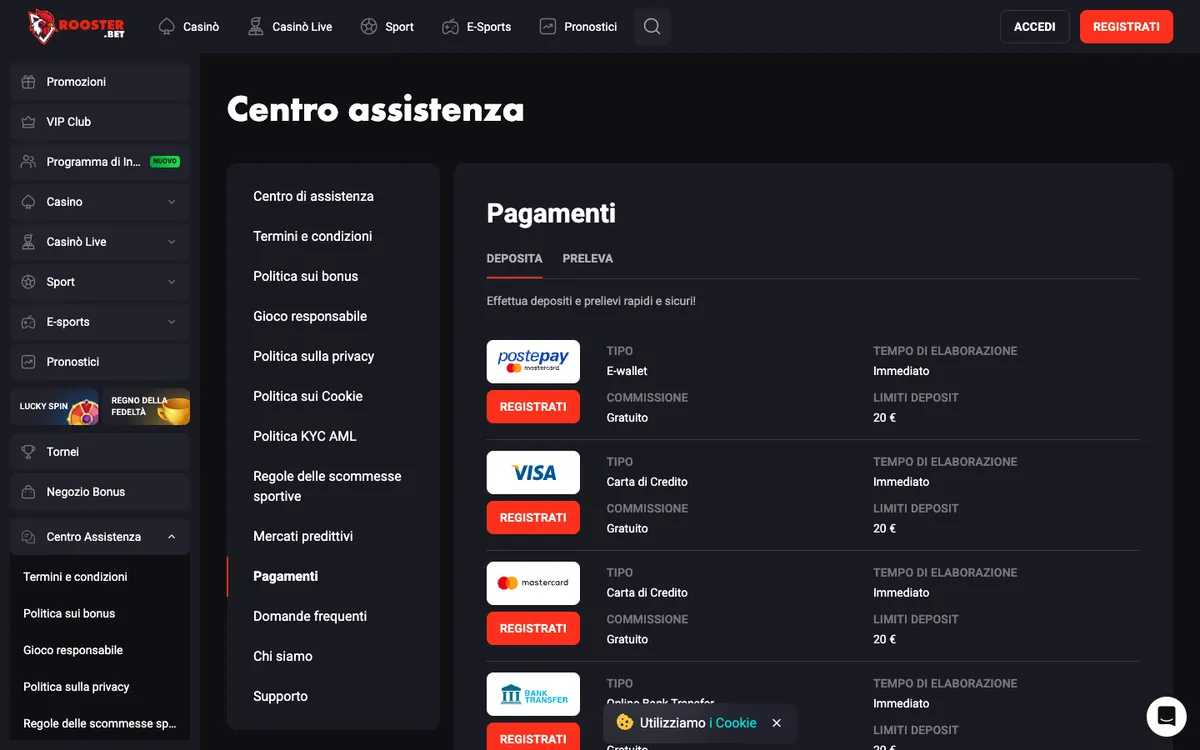
Task: Click the Programma di Invito people icon
Action: point(28,162)
